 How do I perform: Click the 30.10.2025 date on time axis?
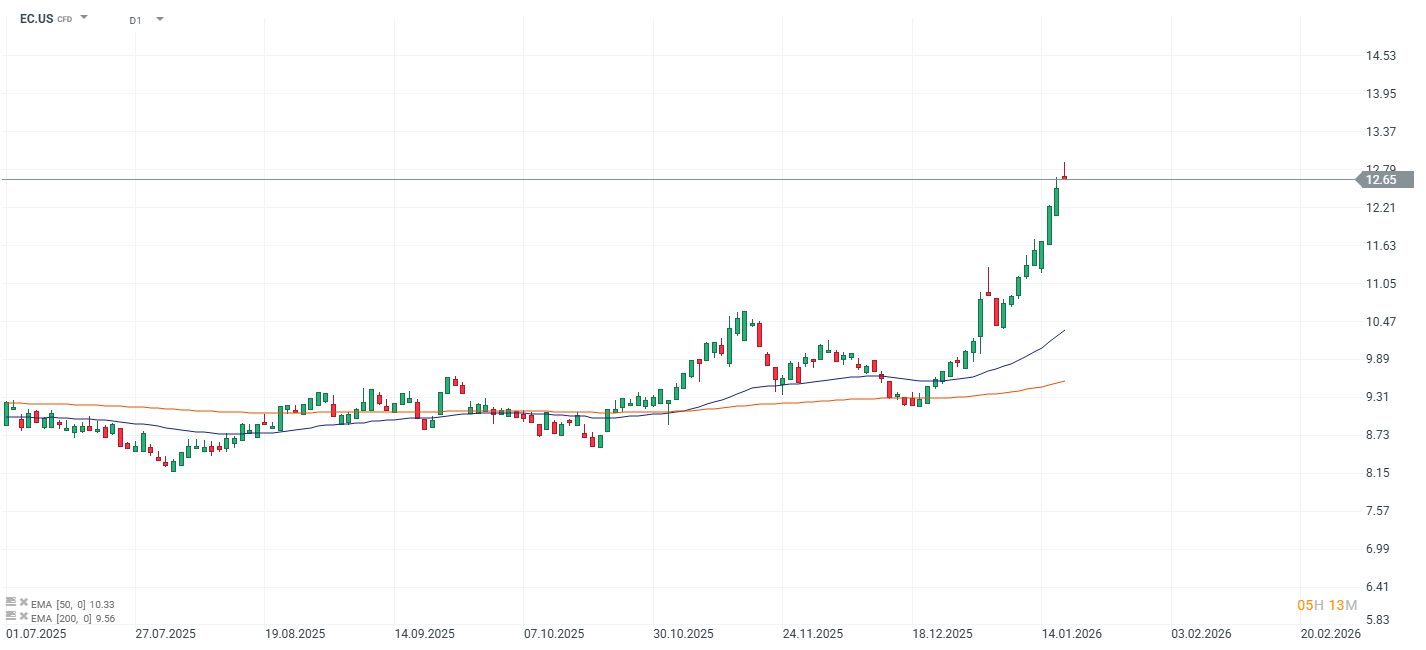pos(684,634)
